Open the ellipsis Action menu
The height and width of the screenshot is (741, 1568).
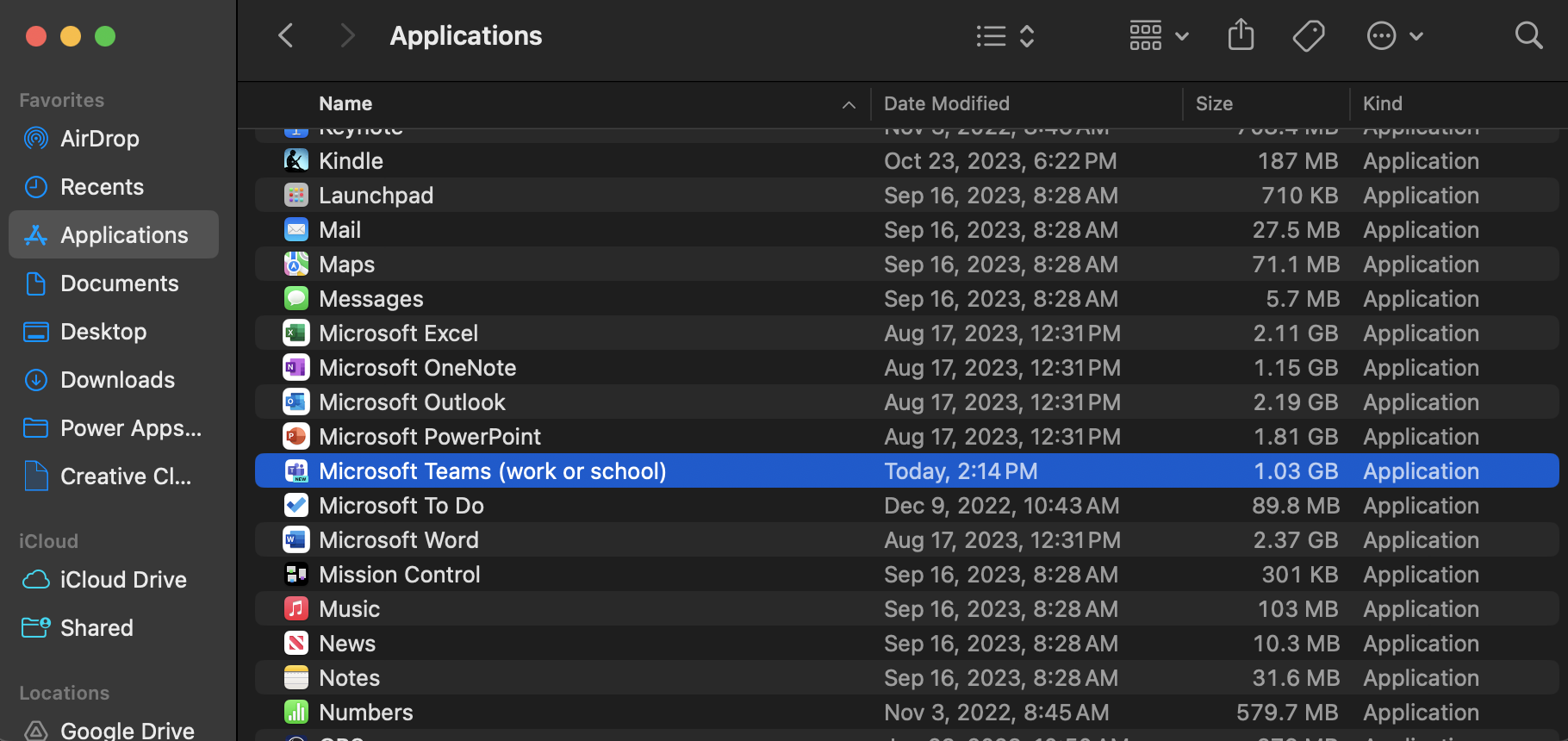pos(1395,35)
